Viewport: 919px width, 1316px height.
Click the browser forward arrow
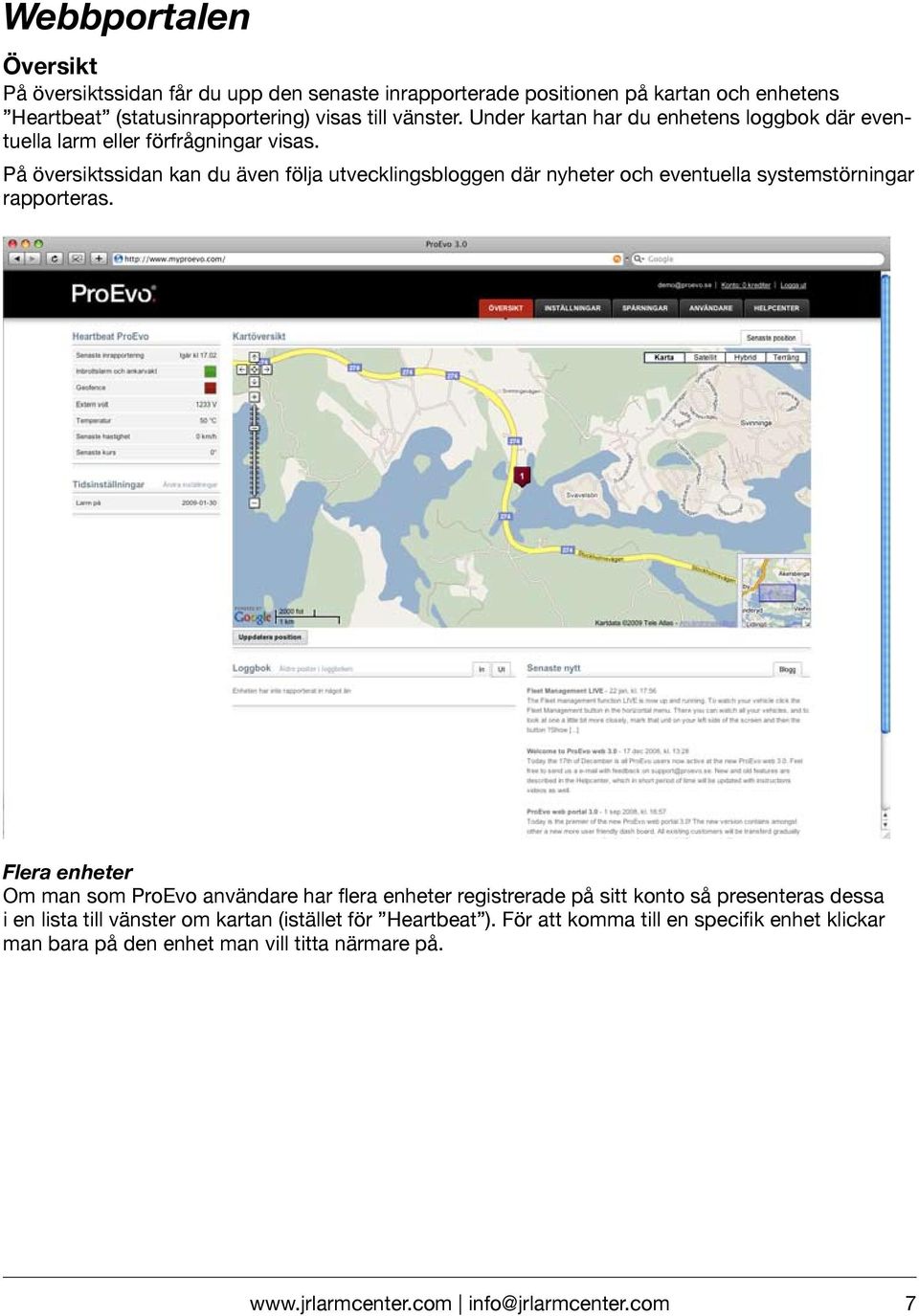[33, 258]
